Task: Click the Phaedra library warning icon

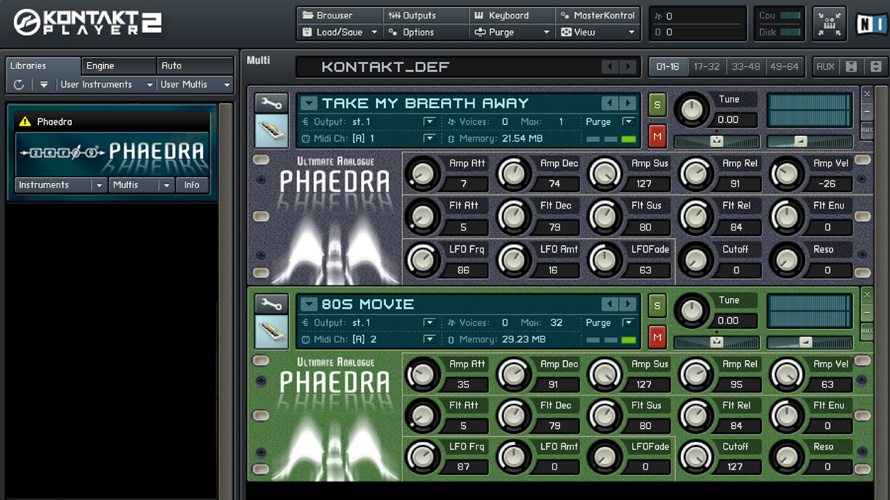Action: point(24,121)
